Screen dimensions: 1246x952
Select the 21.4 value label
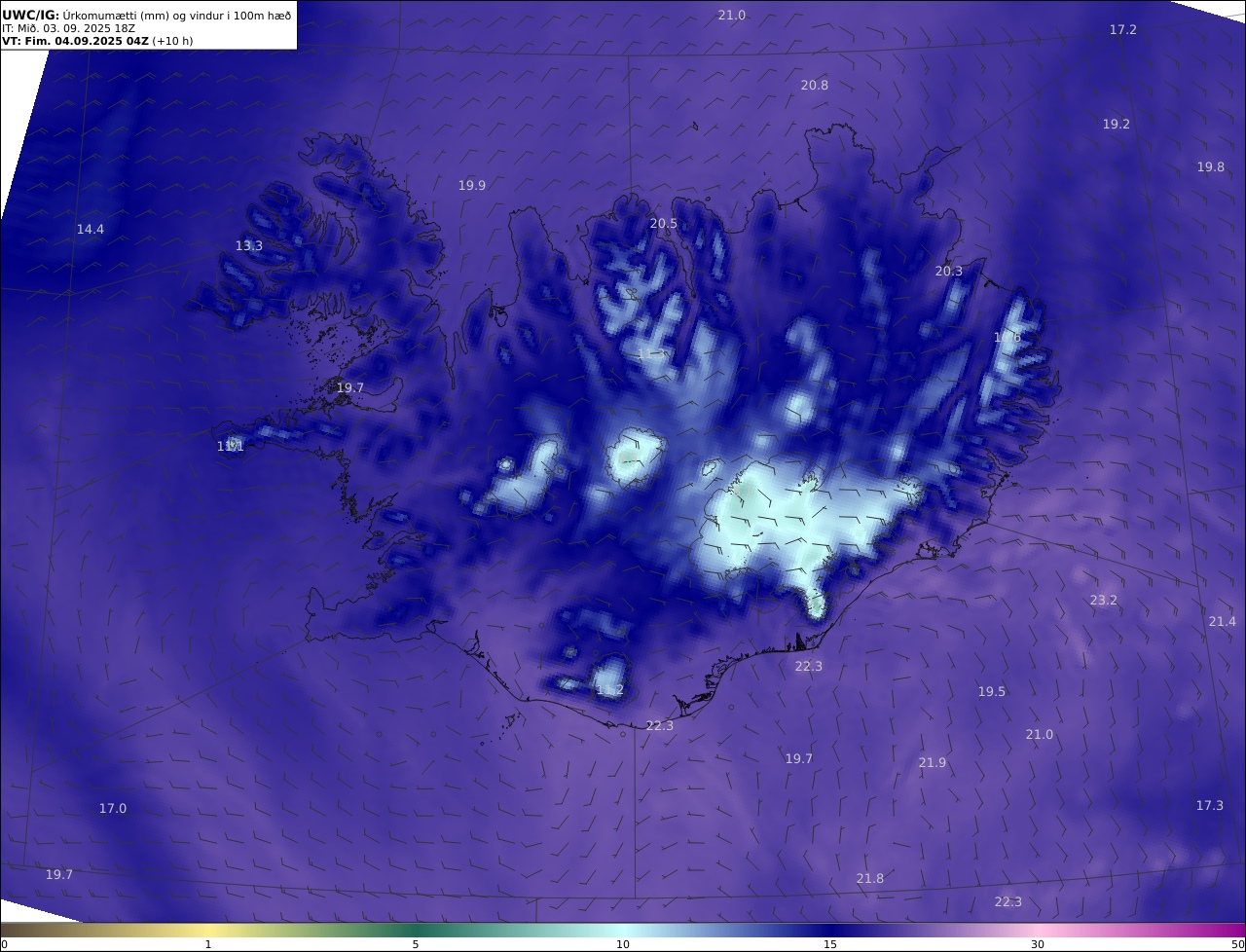coord(1222,622)
